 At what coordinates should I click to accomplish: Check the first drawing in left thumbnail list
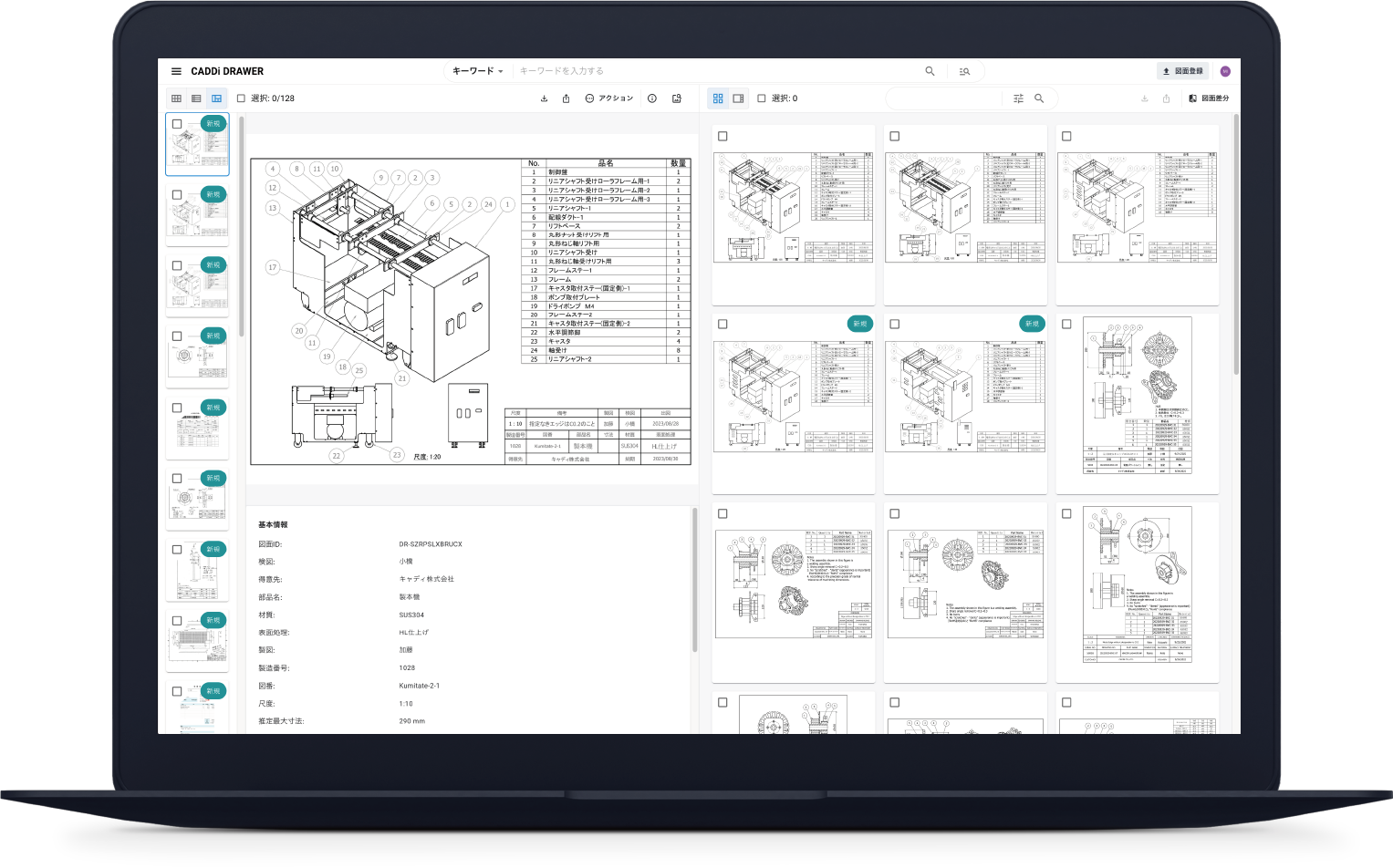pos(177,124)
